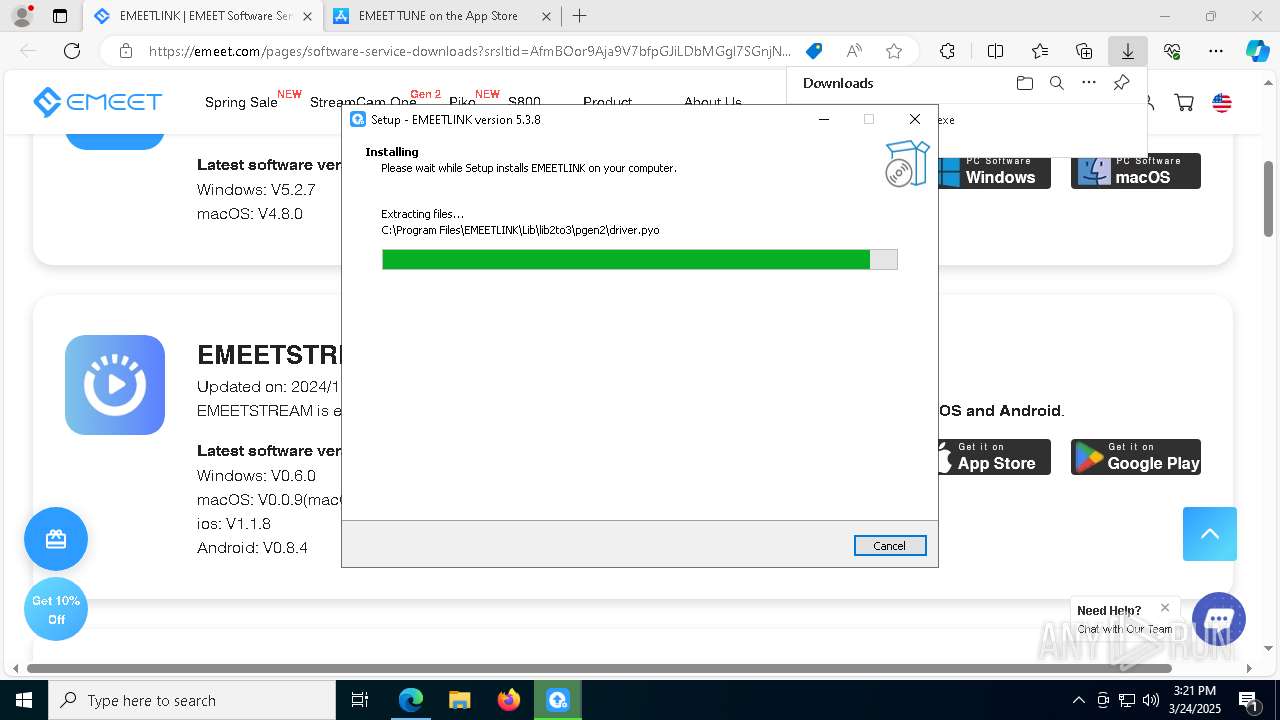This screenshot has width=1280, height=720.
Task: Switch to EMEET TUNE App Store tab
Action: 442,16
